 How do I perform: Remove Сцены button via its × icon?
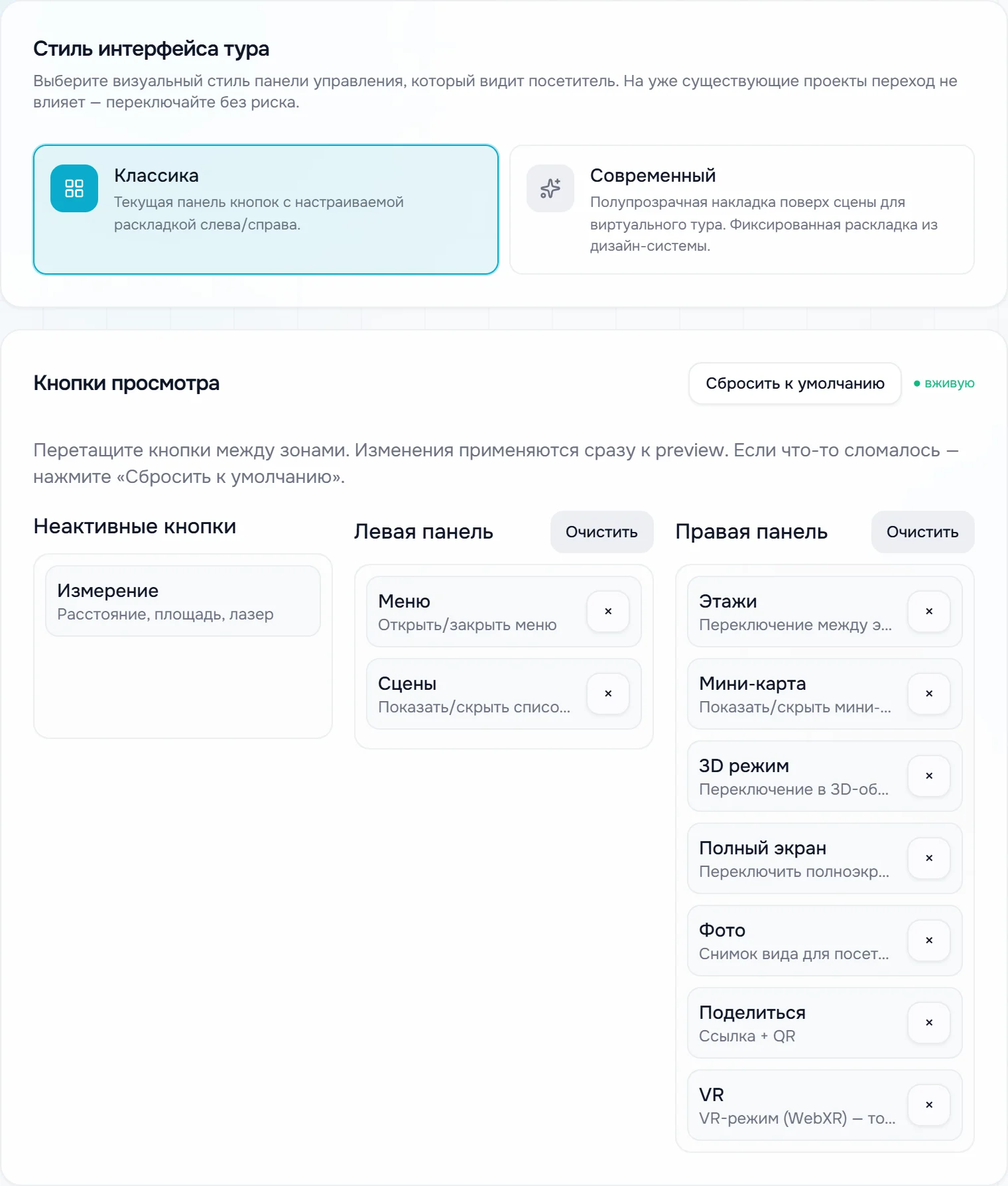tap(608, 694)
